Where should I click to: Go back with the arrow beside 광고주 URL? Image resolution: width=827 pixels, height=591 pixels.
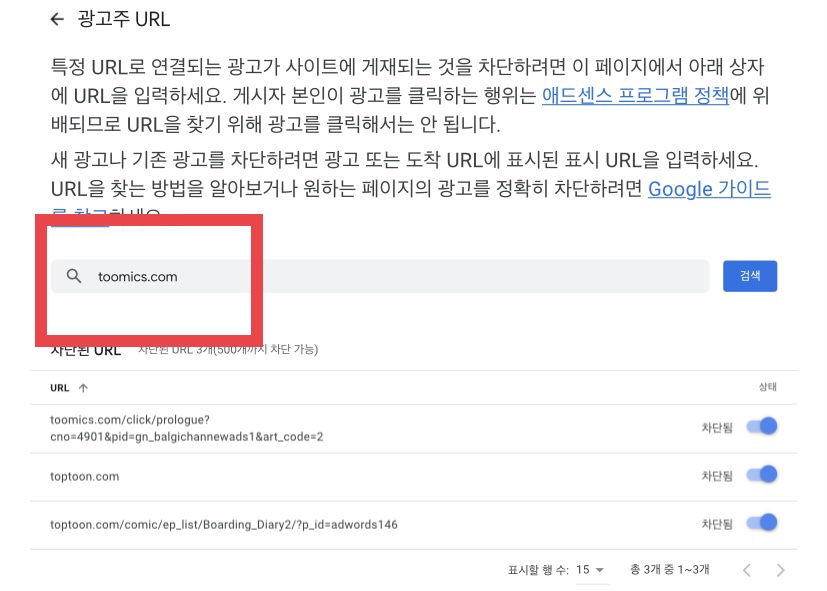coord(57,20)
